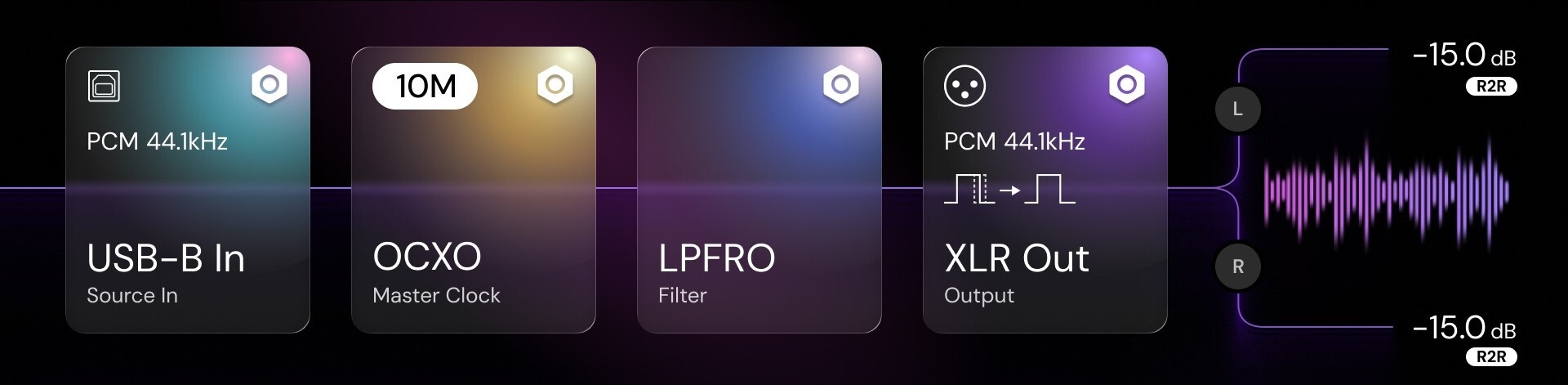Select the OCXO Master Clock title
Image resolution: width=1568 pixels, height=385 pixels.
pos(427,257)
